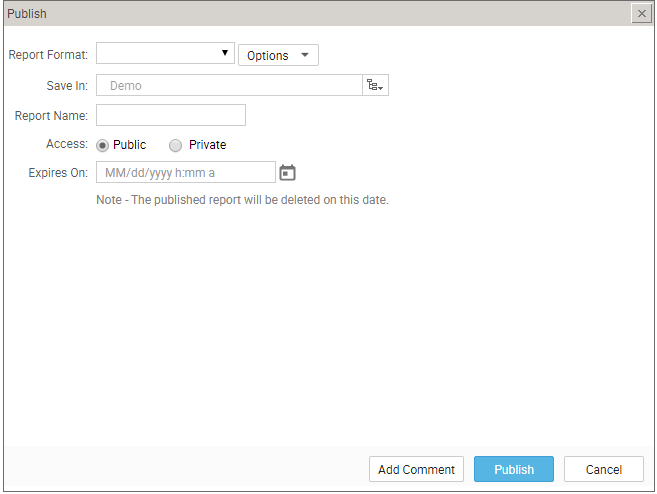Click the small arrow beside the tree icon

point(380,88)
